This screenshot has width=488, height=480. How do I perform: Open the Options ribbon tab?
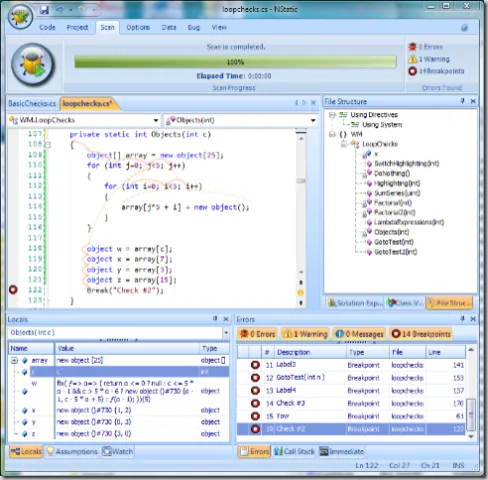pyautogui.click(x=138, y=28)
